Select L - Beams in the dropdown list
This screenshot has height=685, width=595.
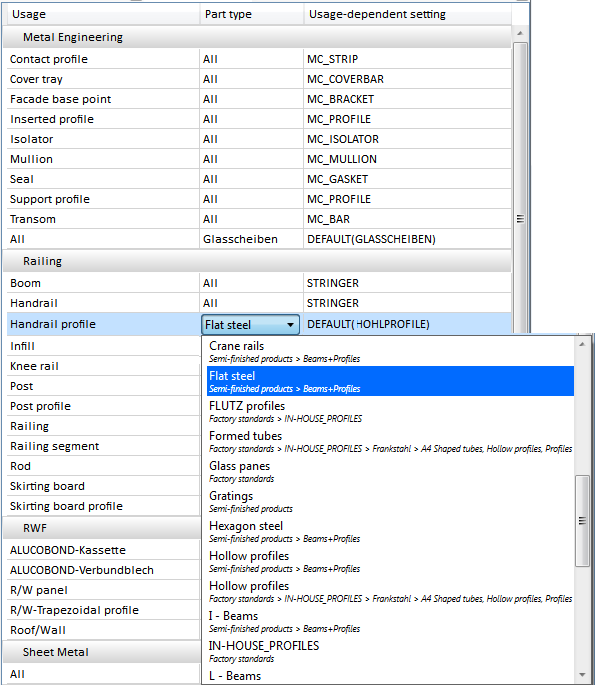click(390, 675)
